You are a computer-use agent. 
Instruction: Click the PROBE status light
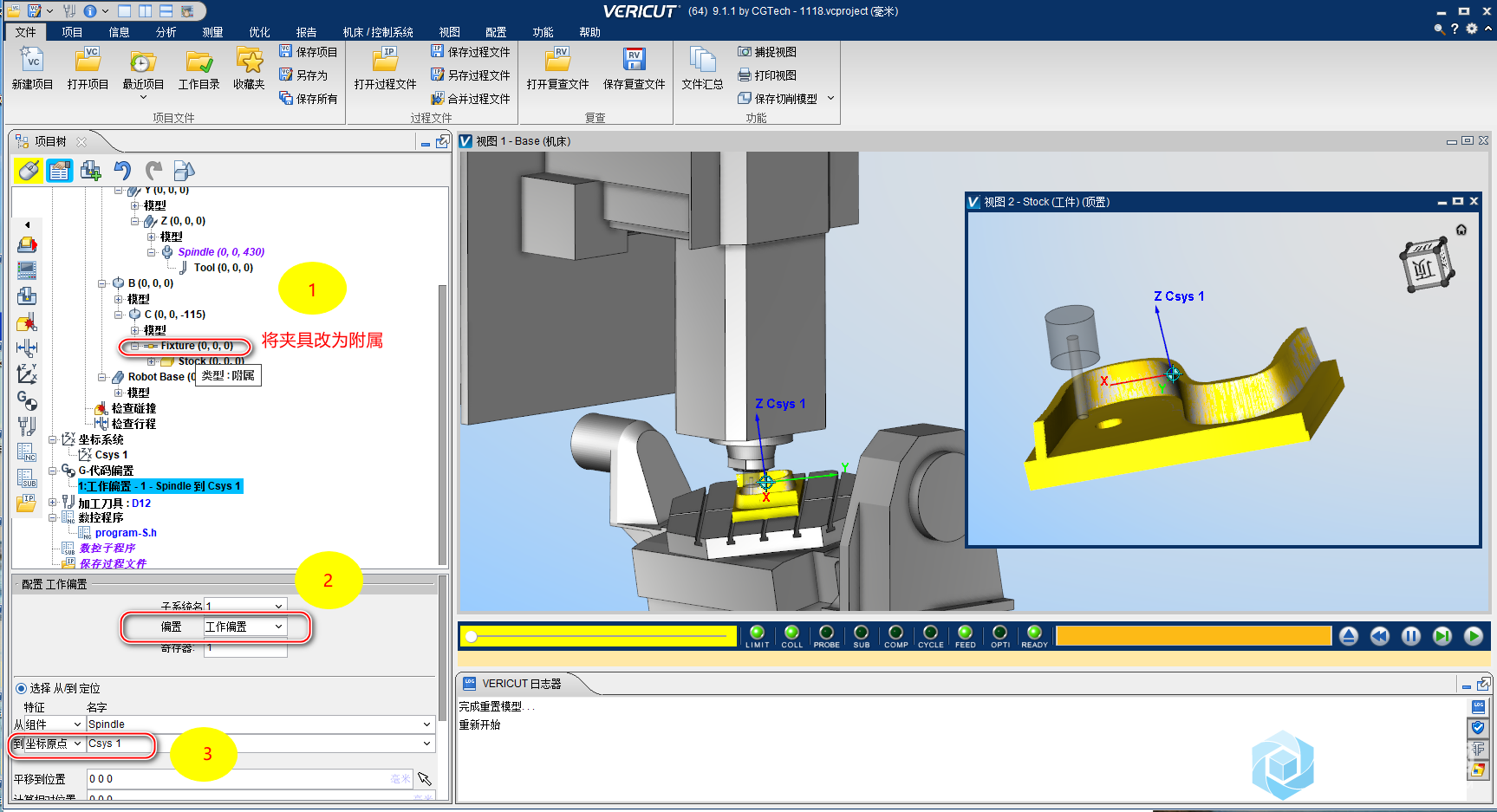coord(826,633)
